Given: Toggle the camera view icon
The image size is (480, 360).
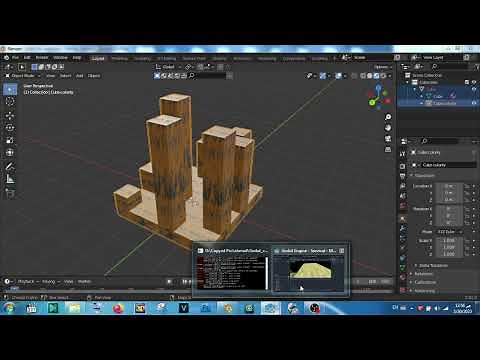Looking at the screenshot, I should [x=388, y=138].
